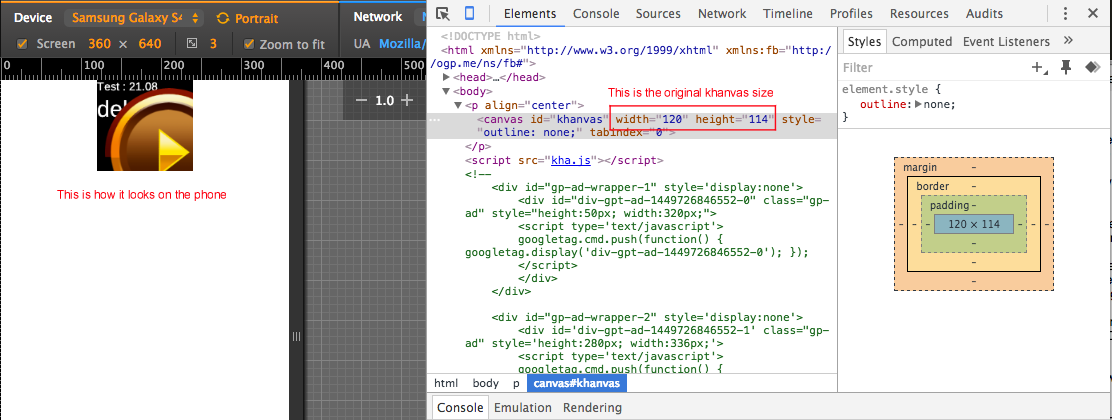This screenshot has height=420, width=1112.
Task: Click the drawer resize grip handle
Action: pos(298,337)
